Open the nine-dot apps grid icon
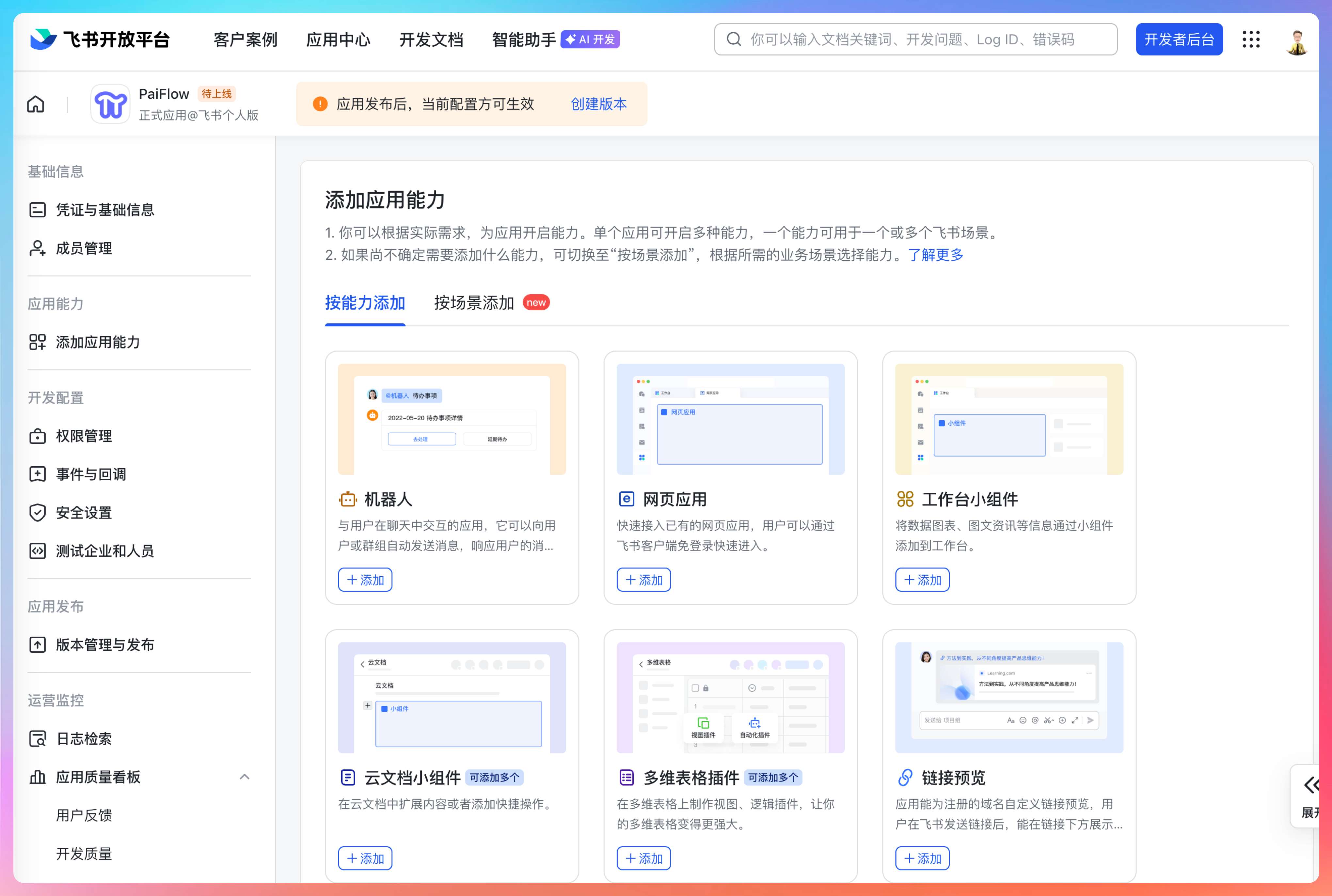 click(1251, 39)
